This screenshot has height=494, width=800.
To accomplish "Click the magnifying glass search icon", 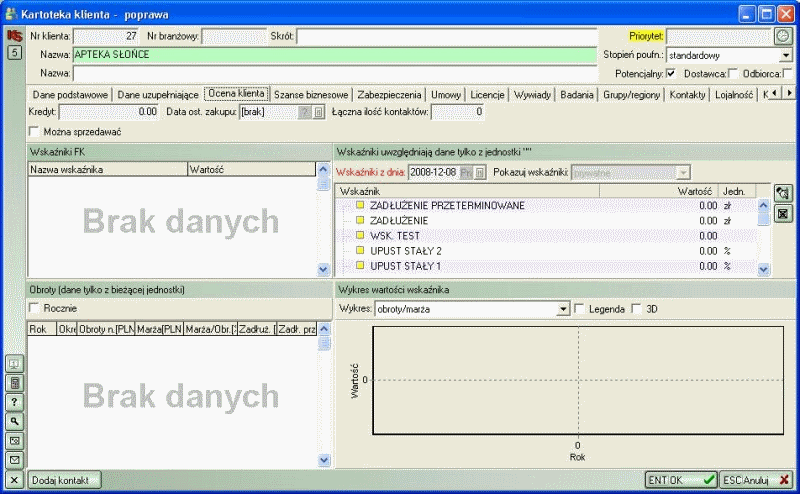I will [x=14, y=421].
